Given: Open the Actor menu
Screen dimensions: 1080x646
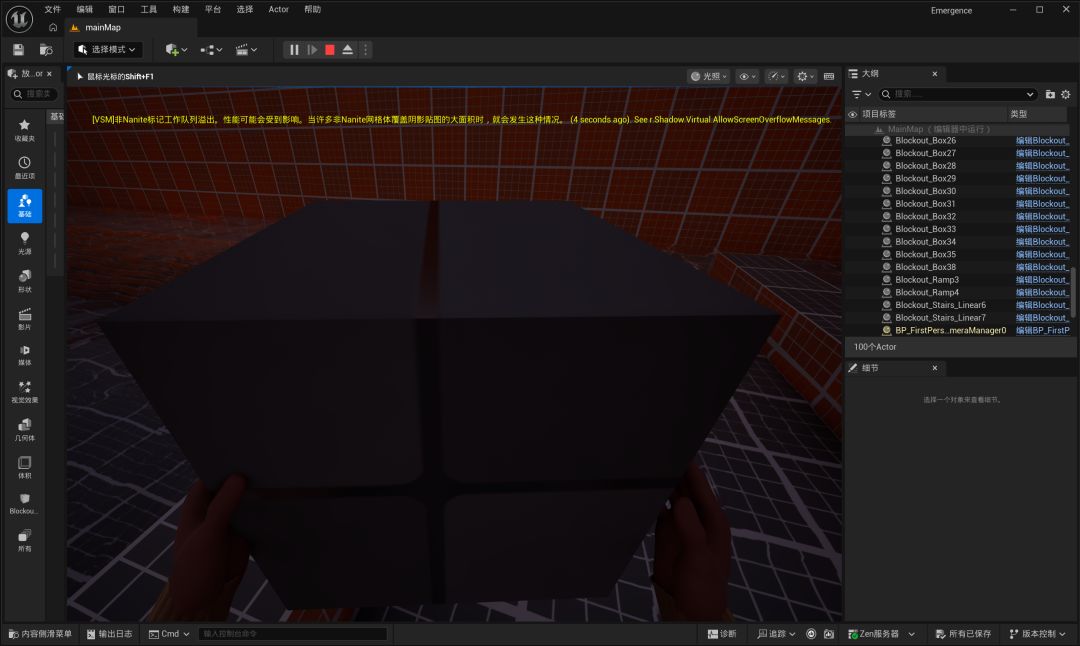Looking at the screenshot, I should pos(278,10).
